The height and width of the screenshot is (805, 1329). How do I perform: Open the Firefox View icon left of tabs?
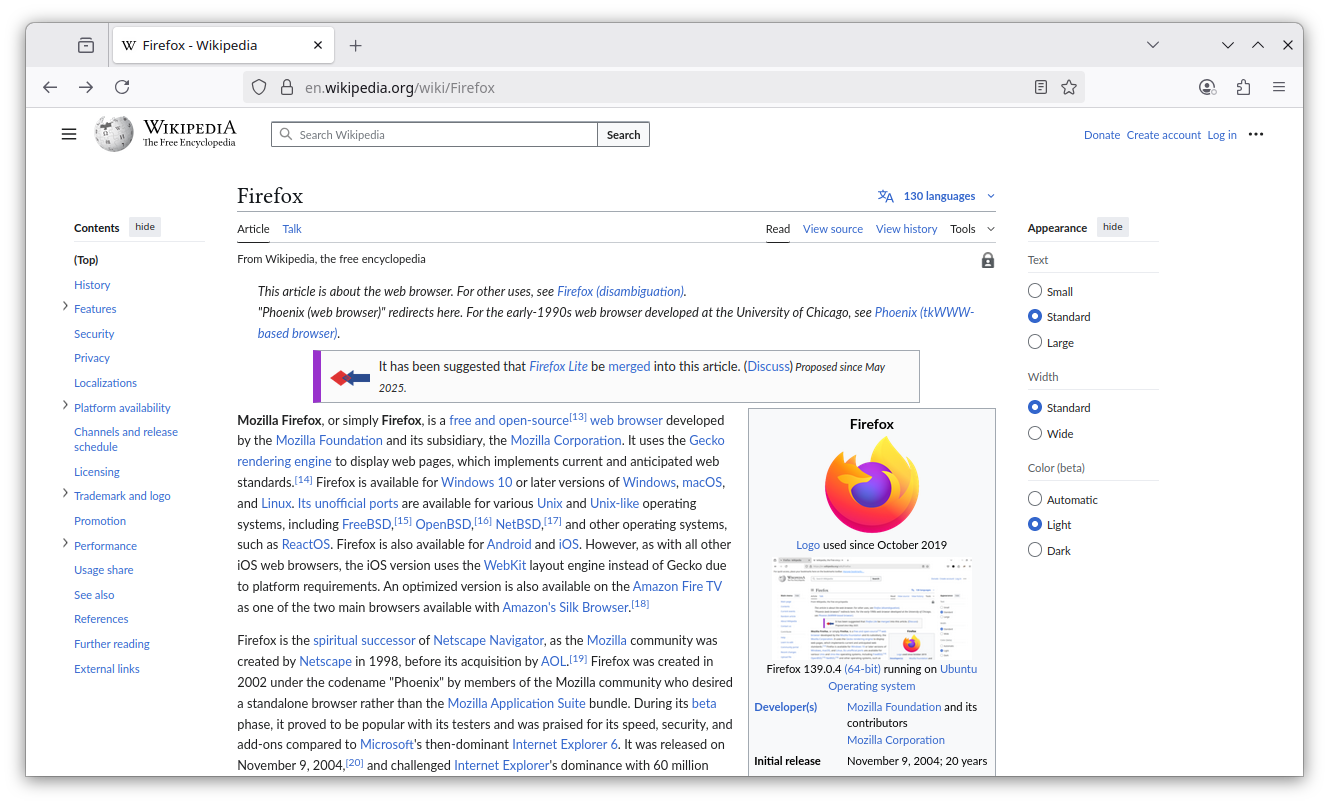(x=86, y=45)
